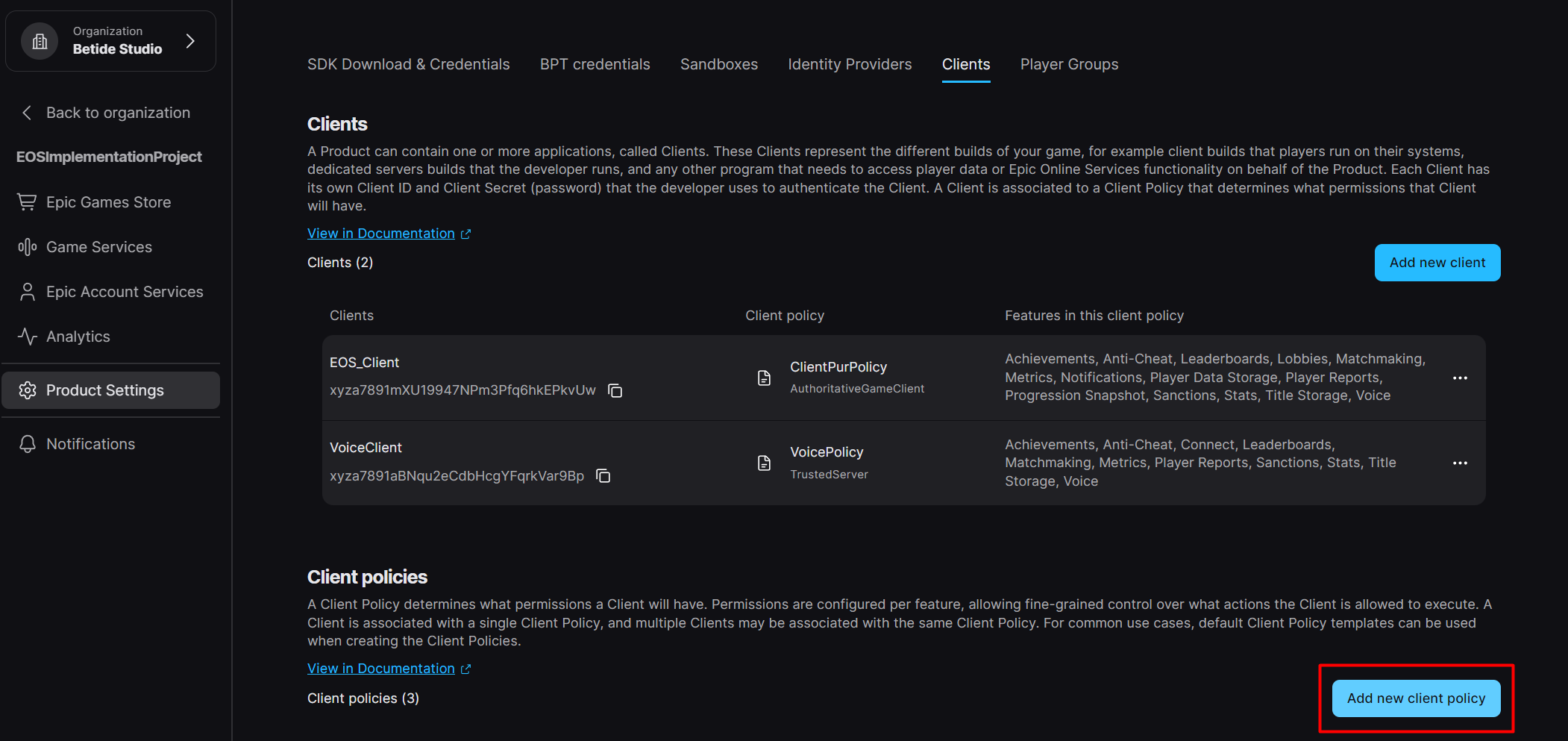Click the VoicePolicy document icon
Screen dimensions: 1568x741
point(764,463)
